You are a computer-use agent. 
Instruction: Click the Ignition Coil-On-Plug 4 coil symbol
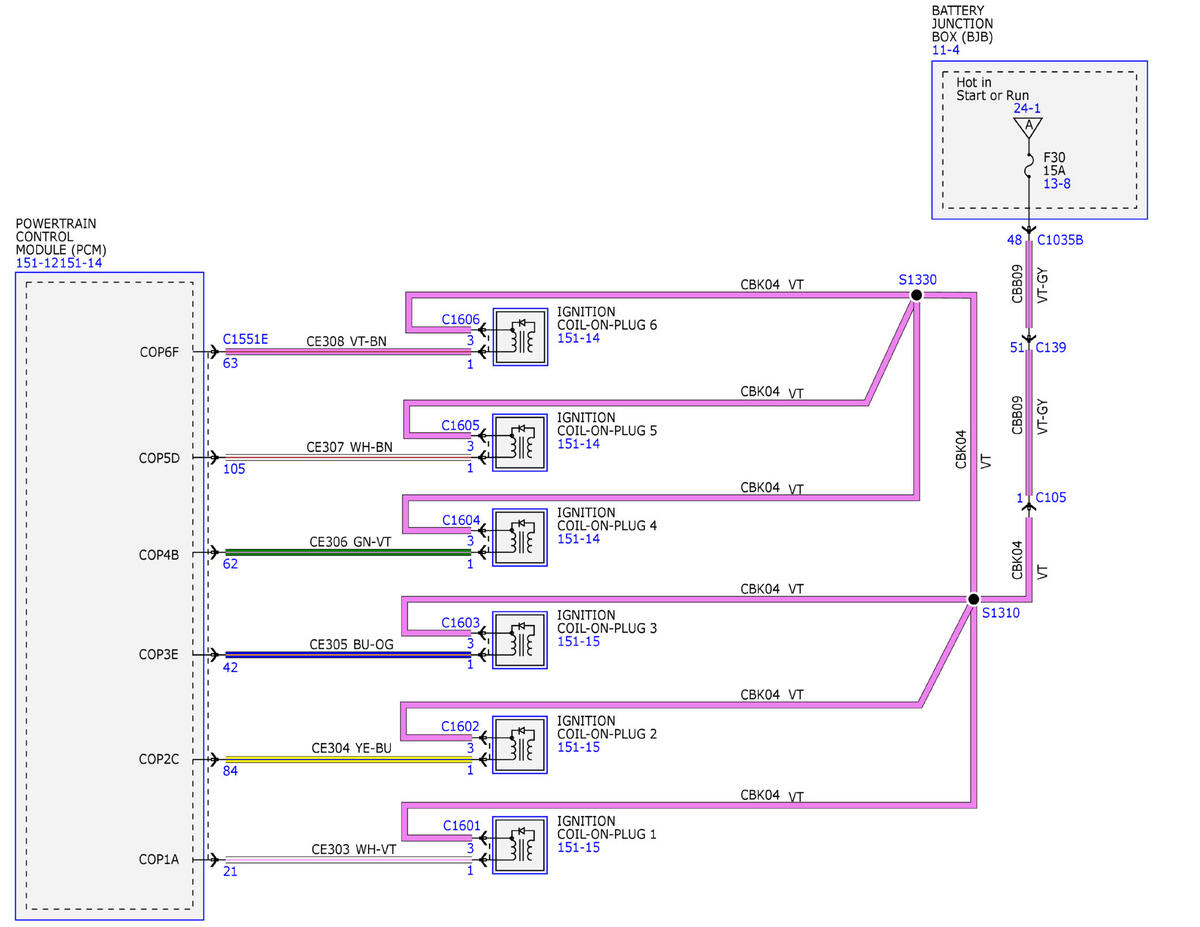(519, 538)
